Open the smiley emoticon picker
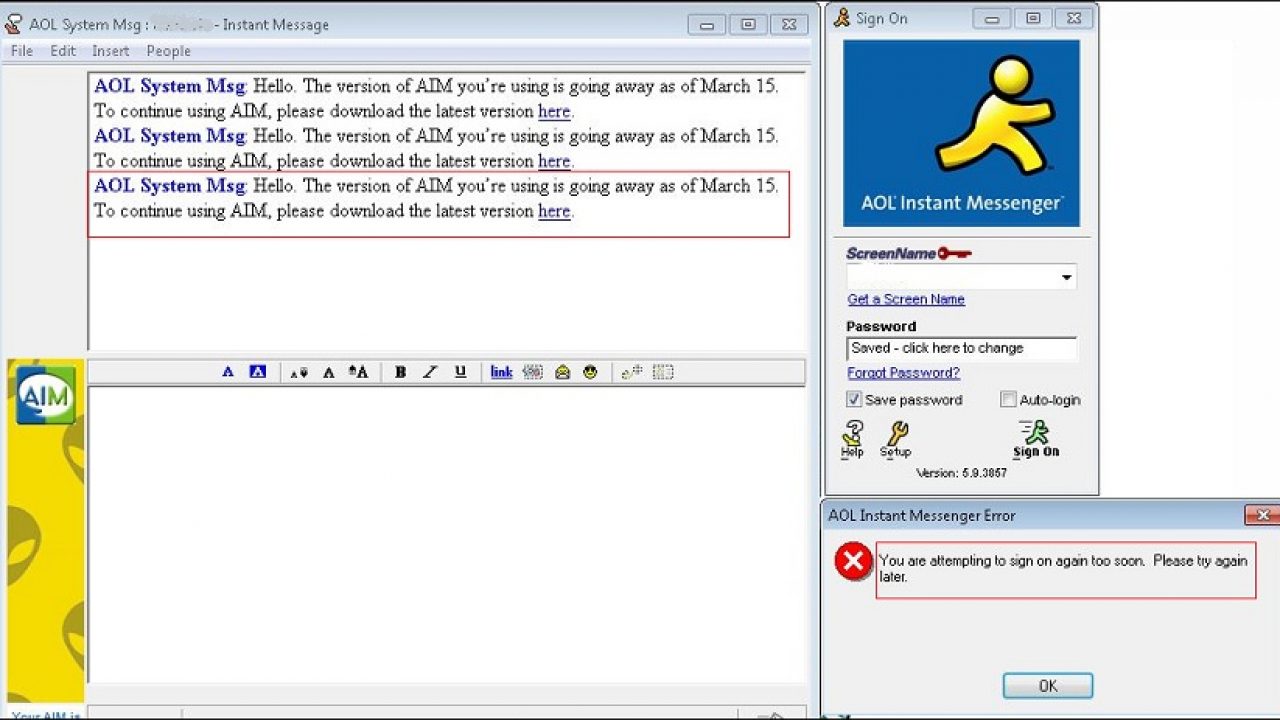Image resolution: width=1280 pixels, height=720 pixels. point(590,372)
